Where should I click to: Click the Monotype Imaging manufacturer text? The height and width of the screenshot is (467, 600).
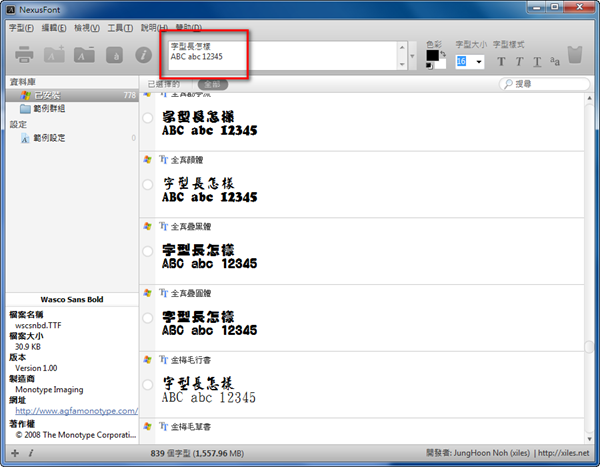click(49, 389)
